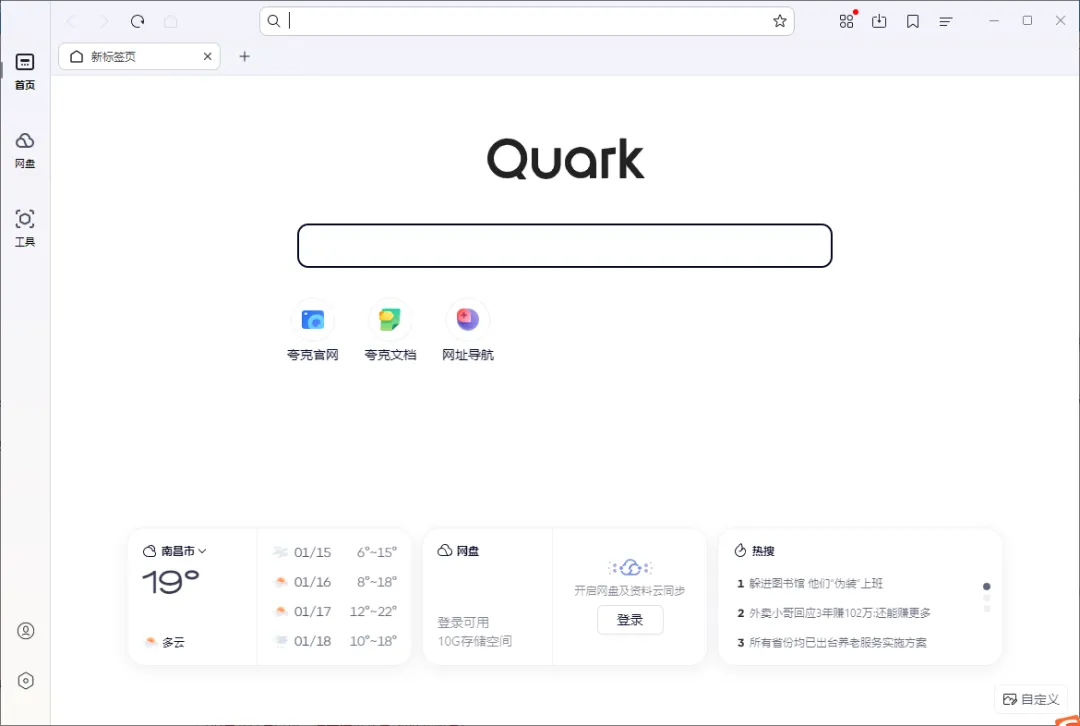1080x726 pixels.
Task: Click the Quark search box
Action: tap(565, 245)
